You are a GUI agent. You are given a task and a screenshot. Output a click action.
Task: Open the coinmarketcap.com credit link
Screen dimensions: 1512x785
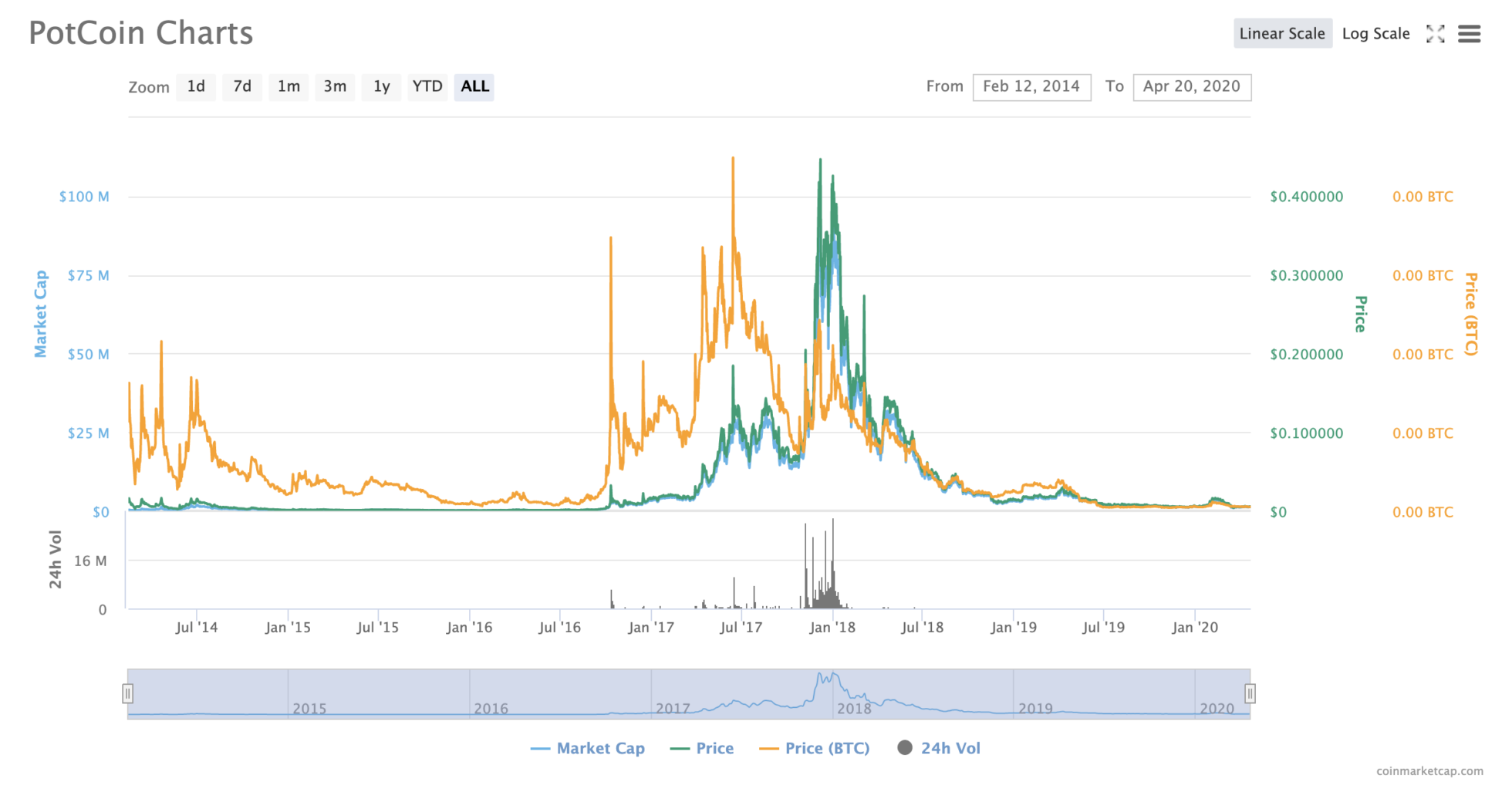(x=1429, y=771)
